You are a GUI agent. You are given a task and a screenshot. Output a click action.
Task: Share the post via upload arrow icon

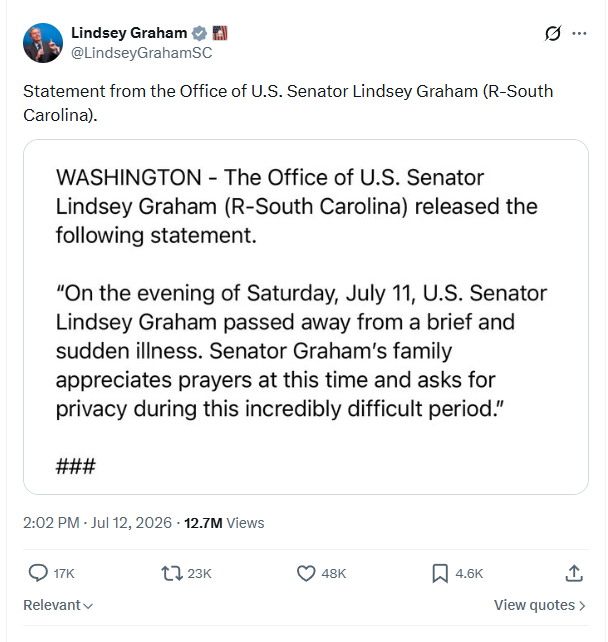click(574, 573)
